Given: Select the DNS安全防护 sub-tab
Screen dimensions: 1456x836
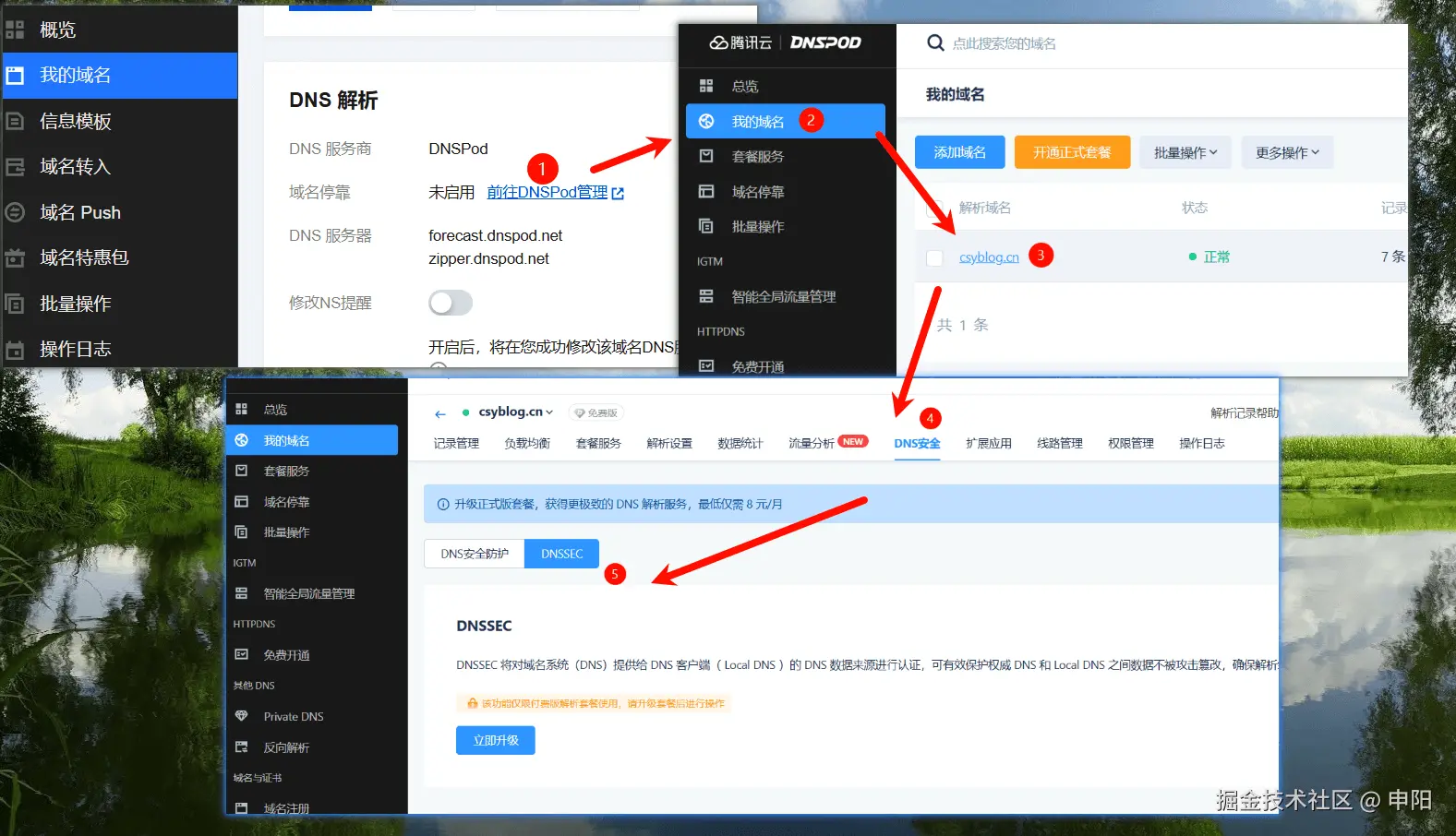Looking at the screenshot, I should pos(475,554).
